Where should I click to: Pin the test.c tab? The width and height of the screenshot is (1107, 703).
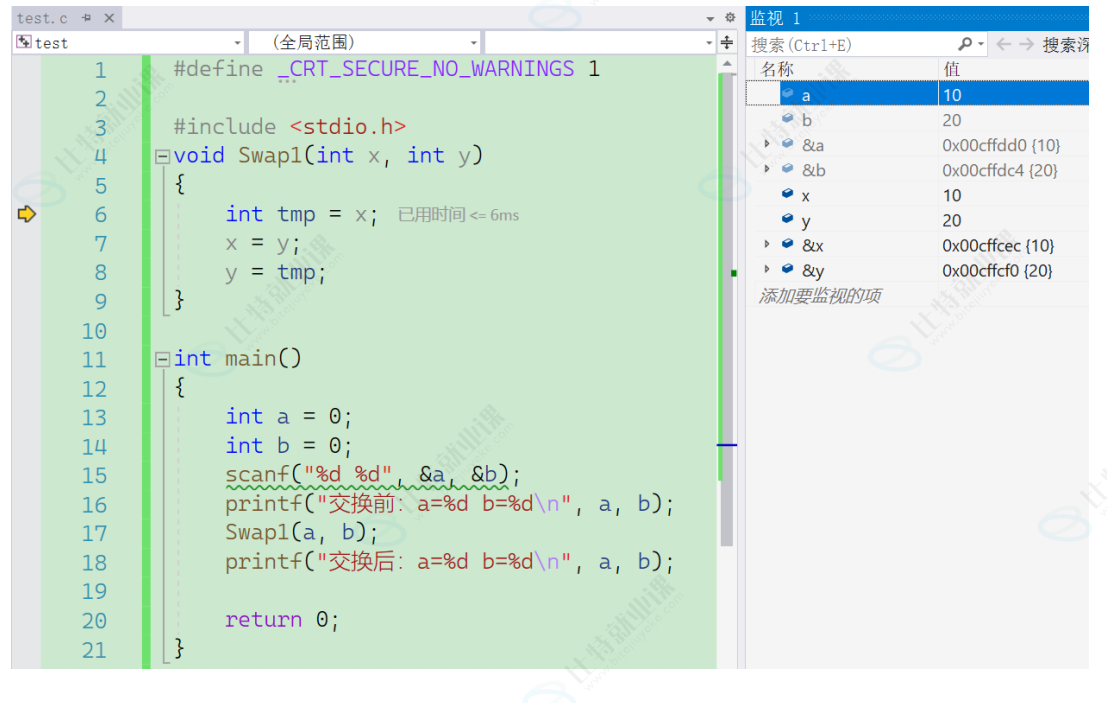point(86,18)
